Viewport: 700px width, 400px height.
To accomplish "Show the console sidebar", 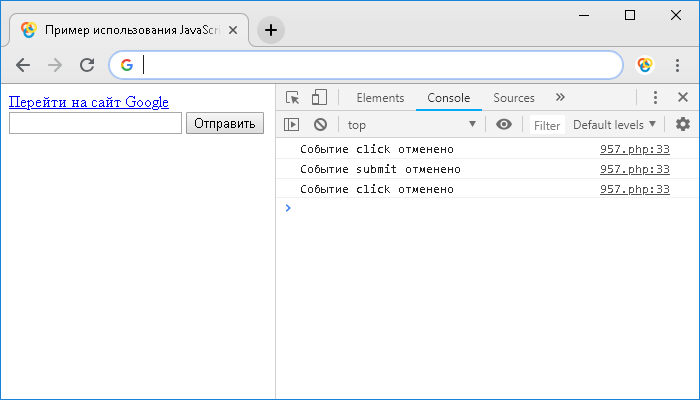I will tap(292, 125).
